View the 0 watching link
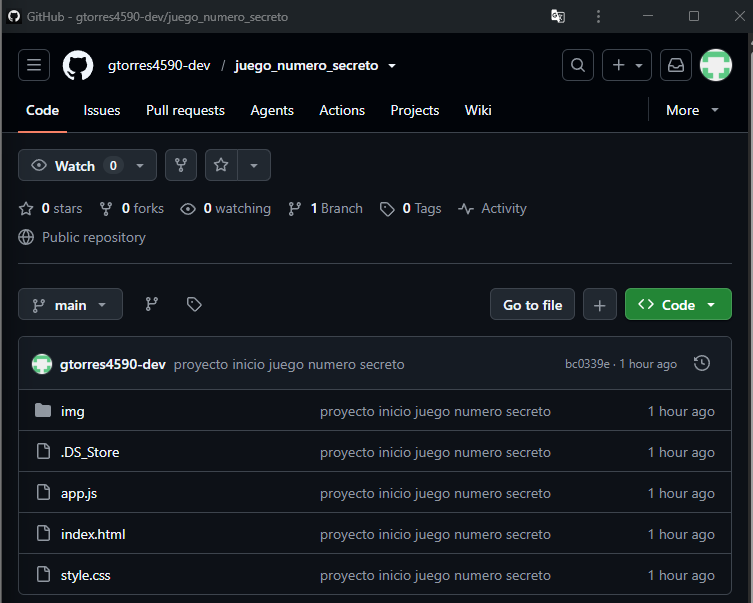 (x=225, y=208)
